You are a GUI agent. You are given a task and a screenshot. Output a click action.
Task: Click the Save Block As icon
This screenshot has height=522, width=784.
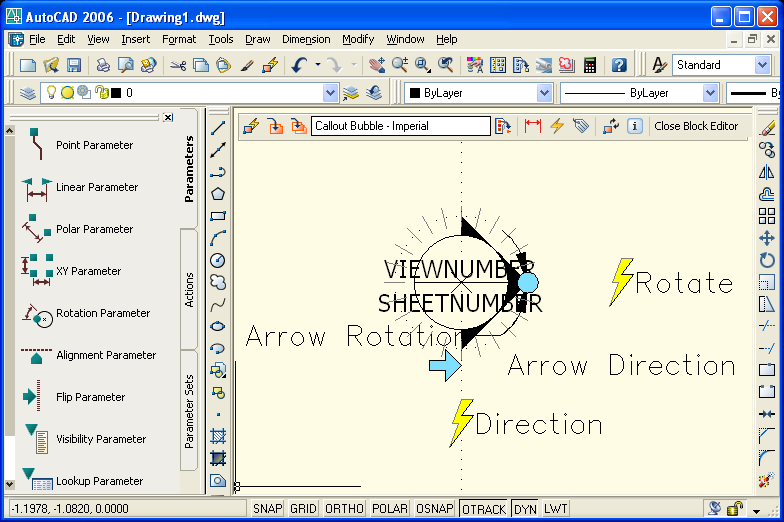pos(298,126)
